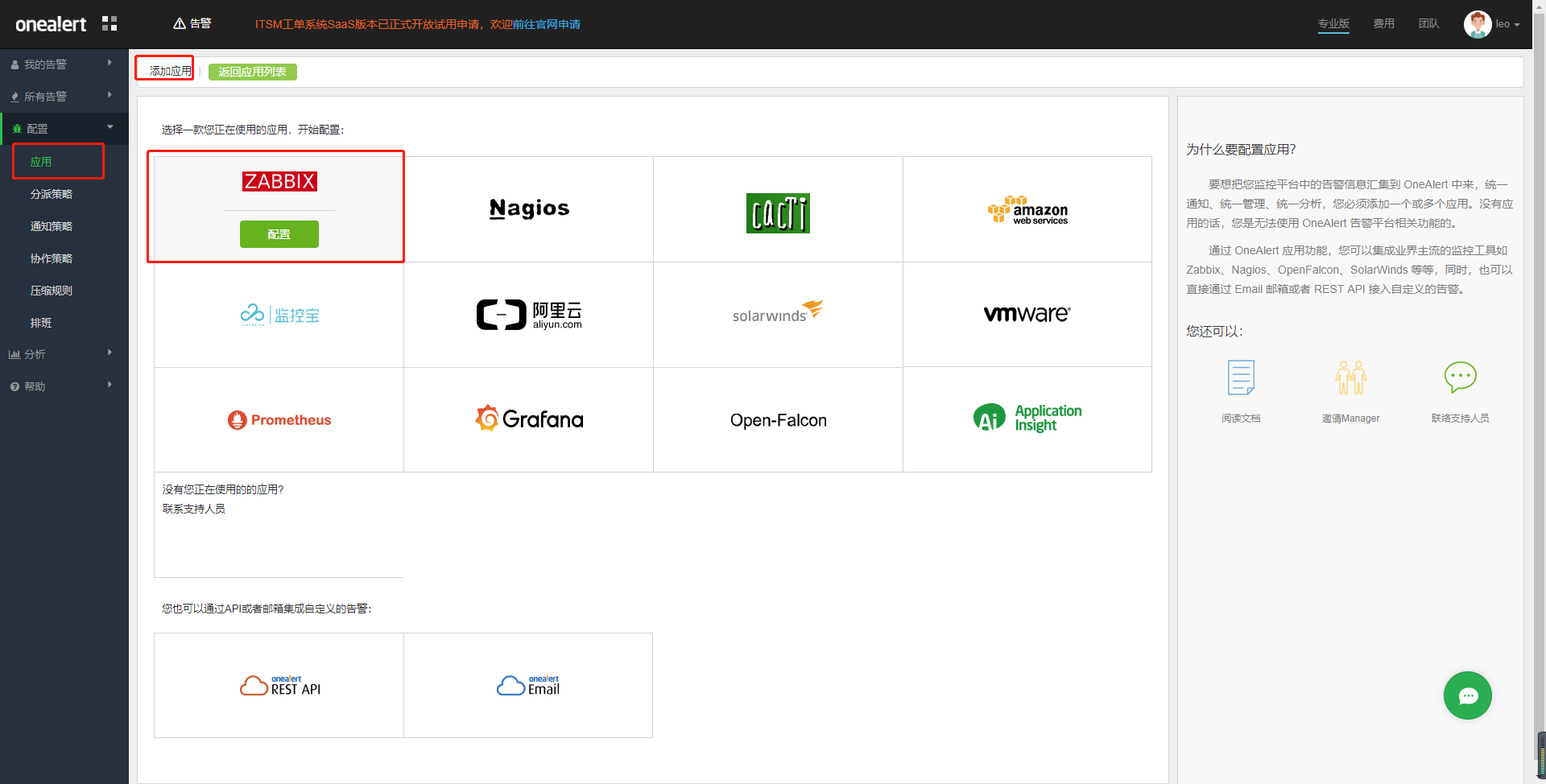Click the onealert logo
The image size is (1546, 784).
(51, 24)
